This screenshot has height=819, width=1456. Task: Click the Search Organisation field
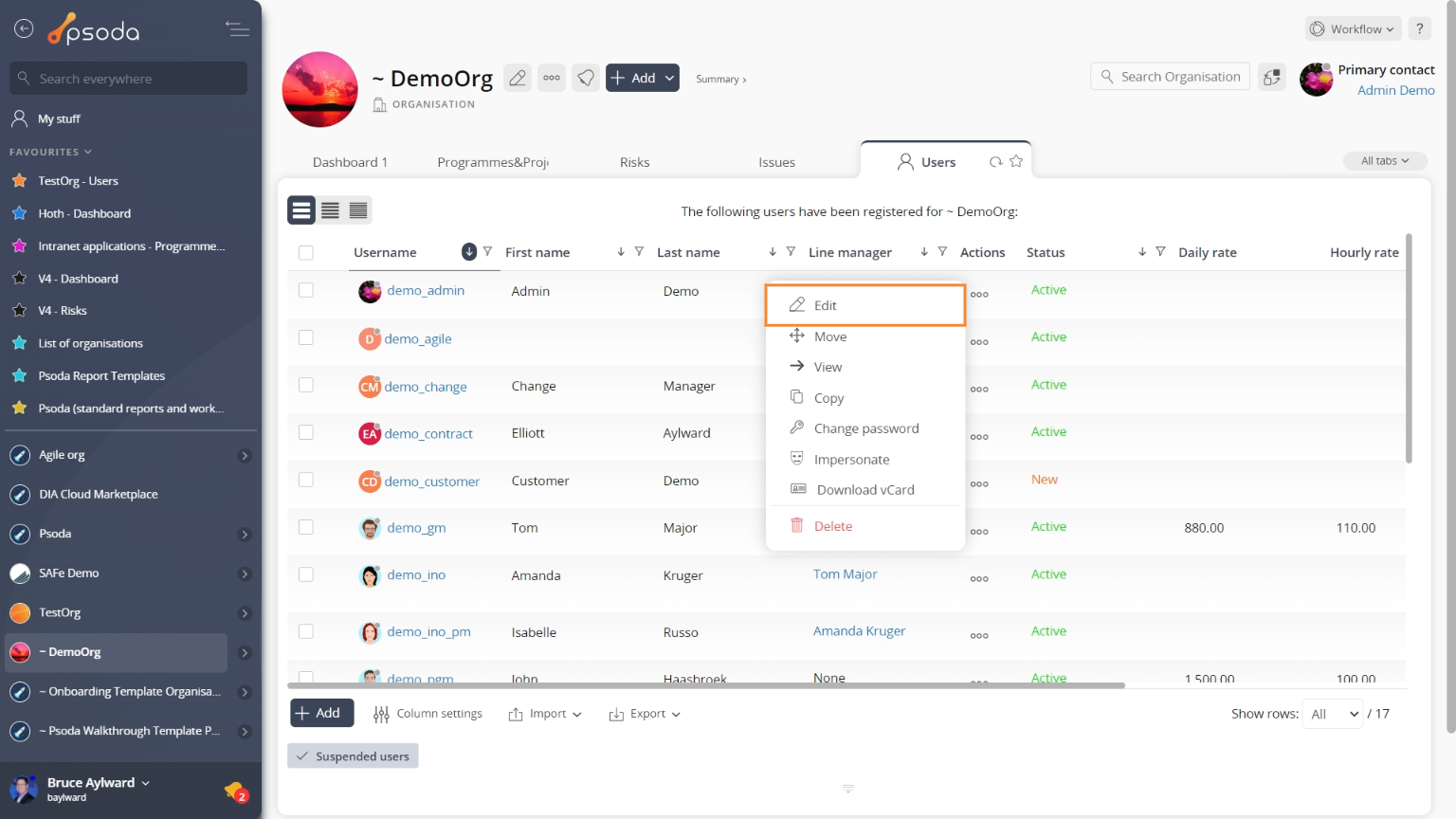pyautogui.click(x=1171, y=77)
